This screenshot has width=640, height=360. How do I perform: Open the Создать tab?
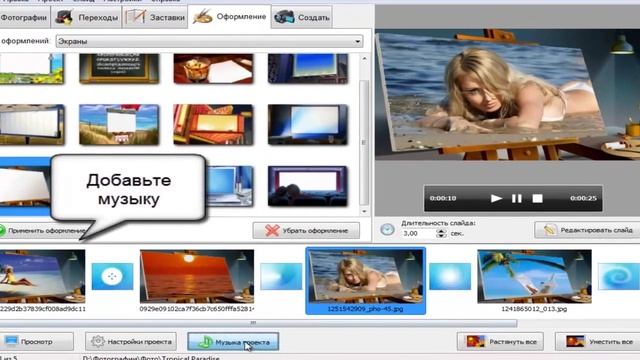click(x=302, y=18)
